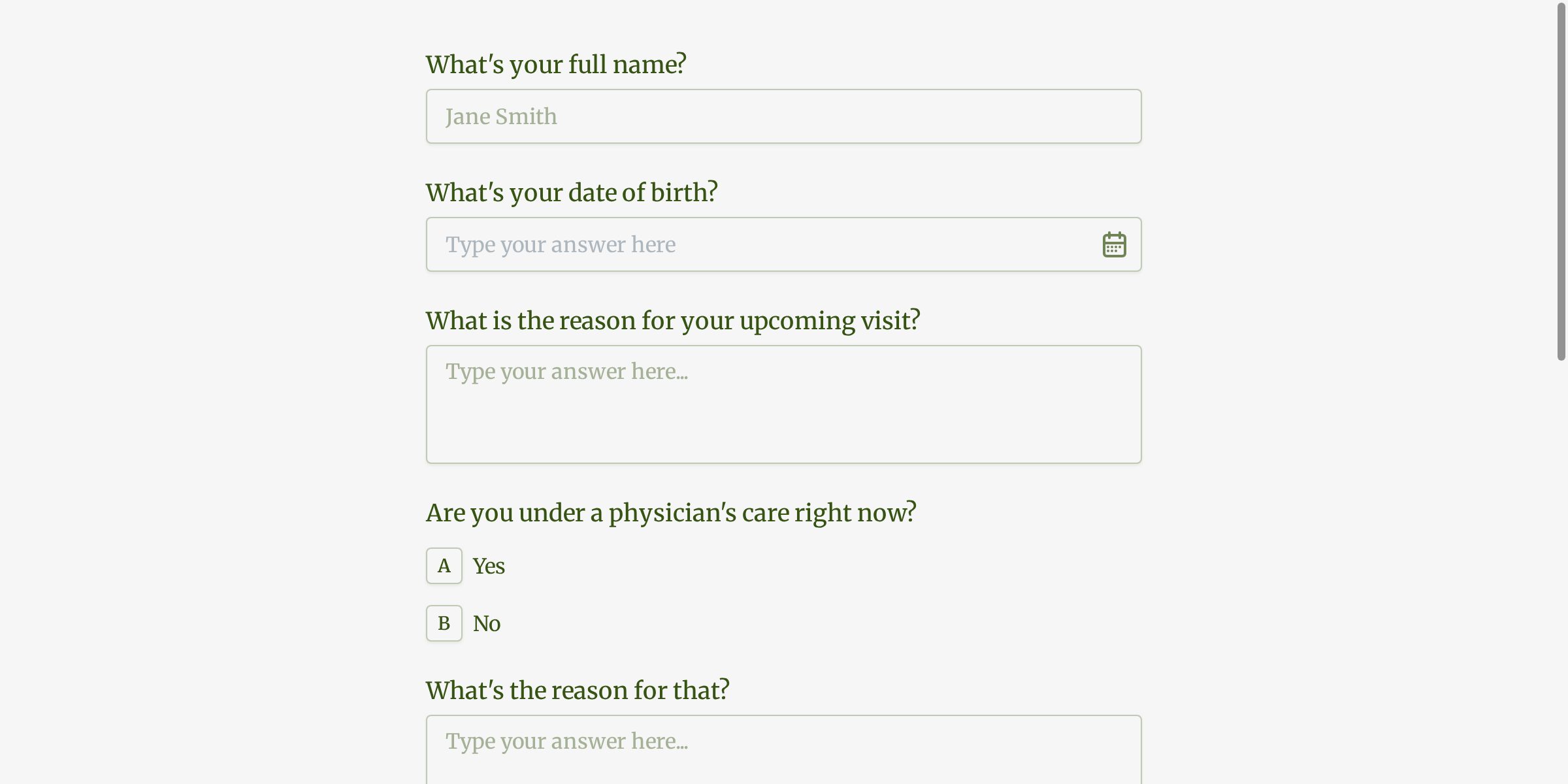This screenshot has width=1568, height=784.
Task: Click the "Jane Smith" placeholder text
Action: click(x=500, y=116)
